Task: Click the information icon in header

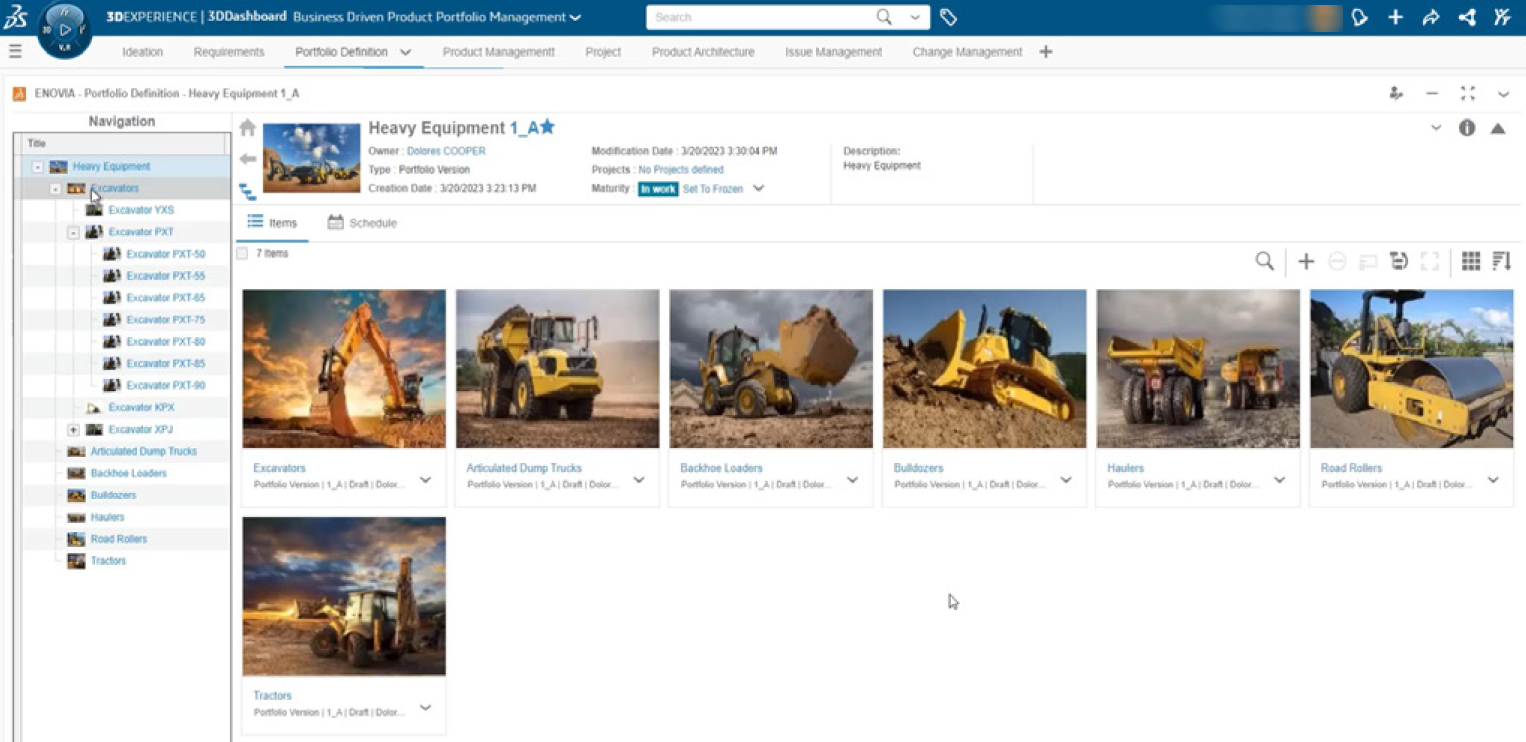Action: point(1467,128)
